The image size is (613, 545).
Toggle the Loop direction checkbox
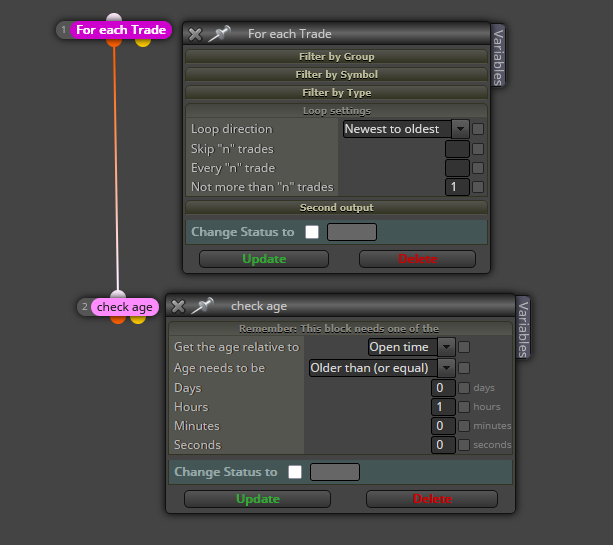(x=478, y=129)
